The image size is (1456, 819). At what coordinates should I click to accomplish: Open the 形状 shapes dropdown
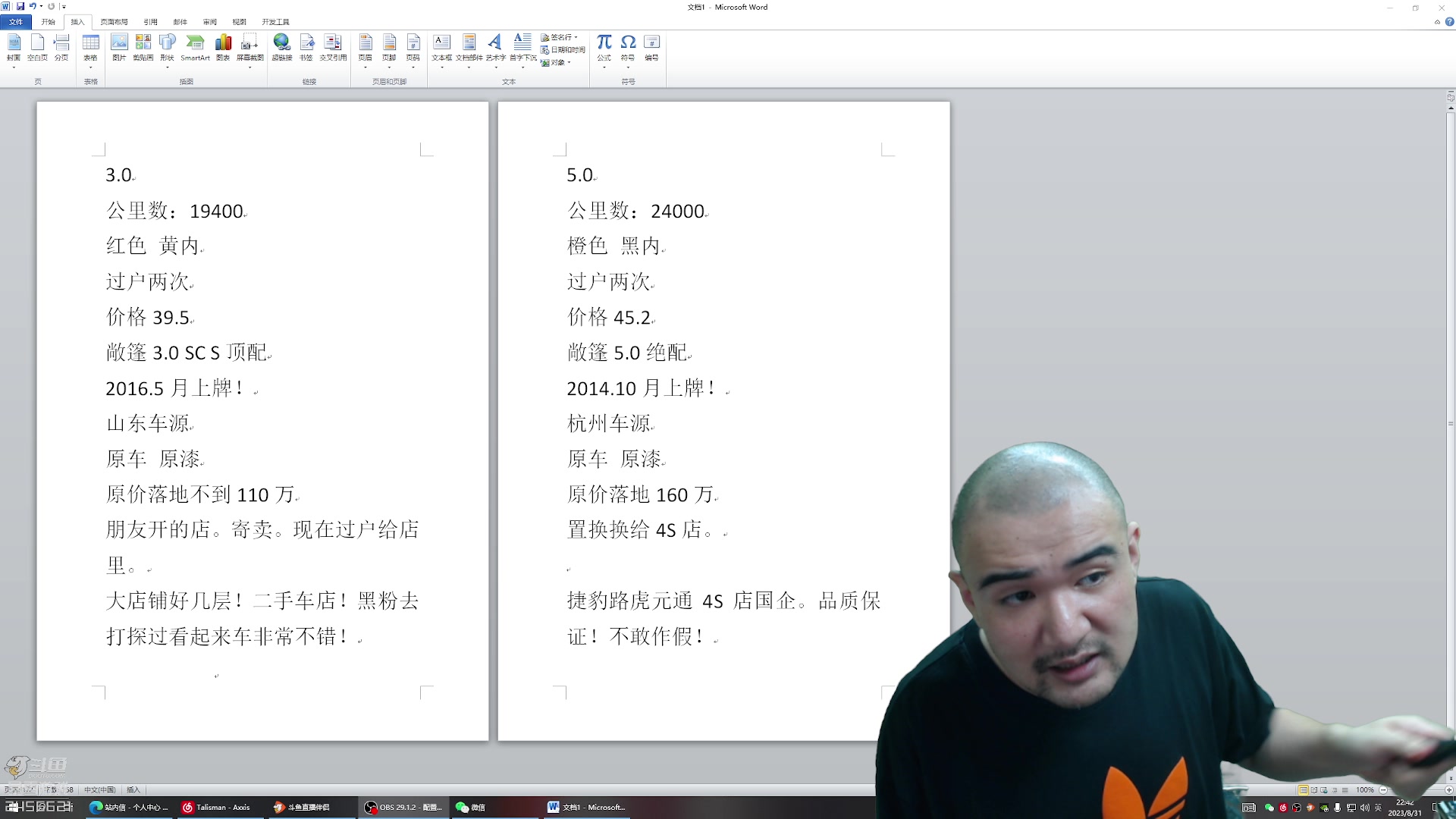168,67
